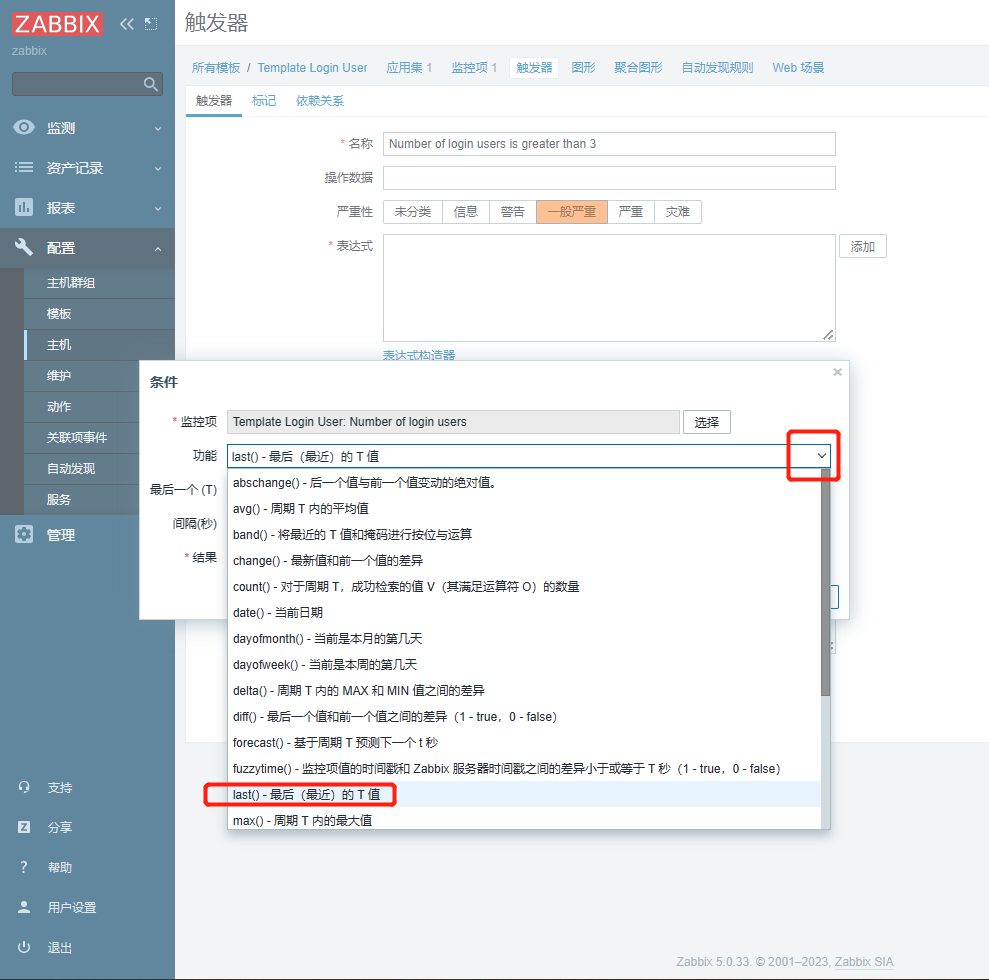Set severity to 严重
This screenshot has width=989, height=980.
(x=631, y=212)
